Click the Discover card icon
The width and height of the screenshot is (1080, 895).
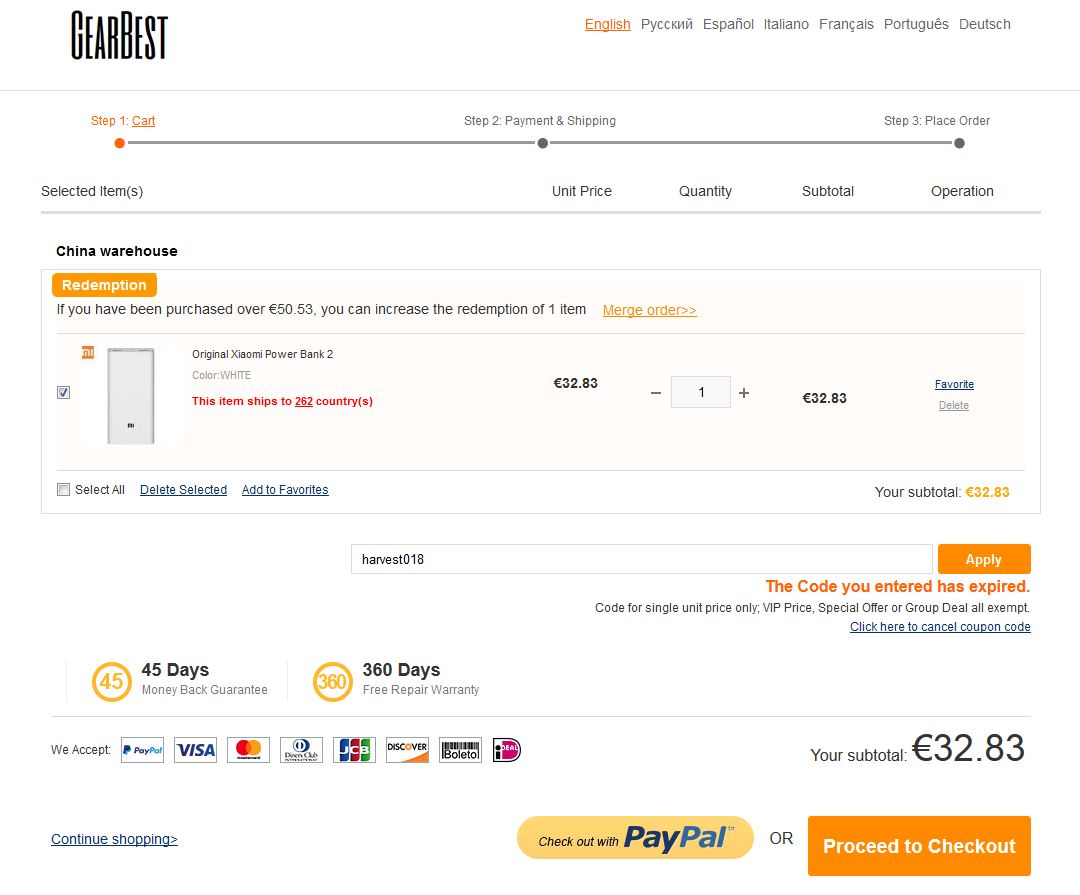point(407,750)
